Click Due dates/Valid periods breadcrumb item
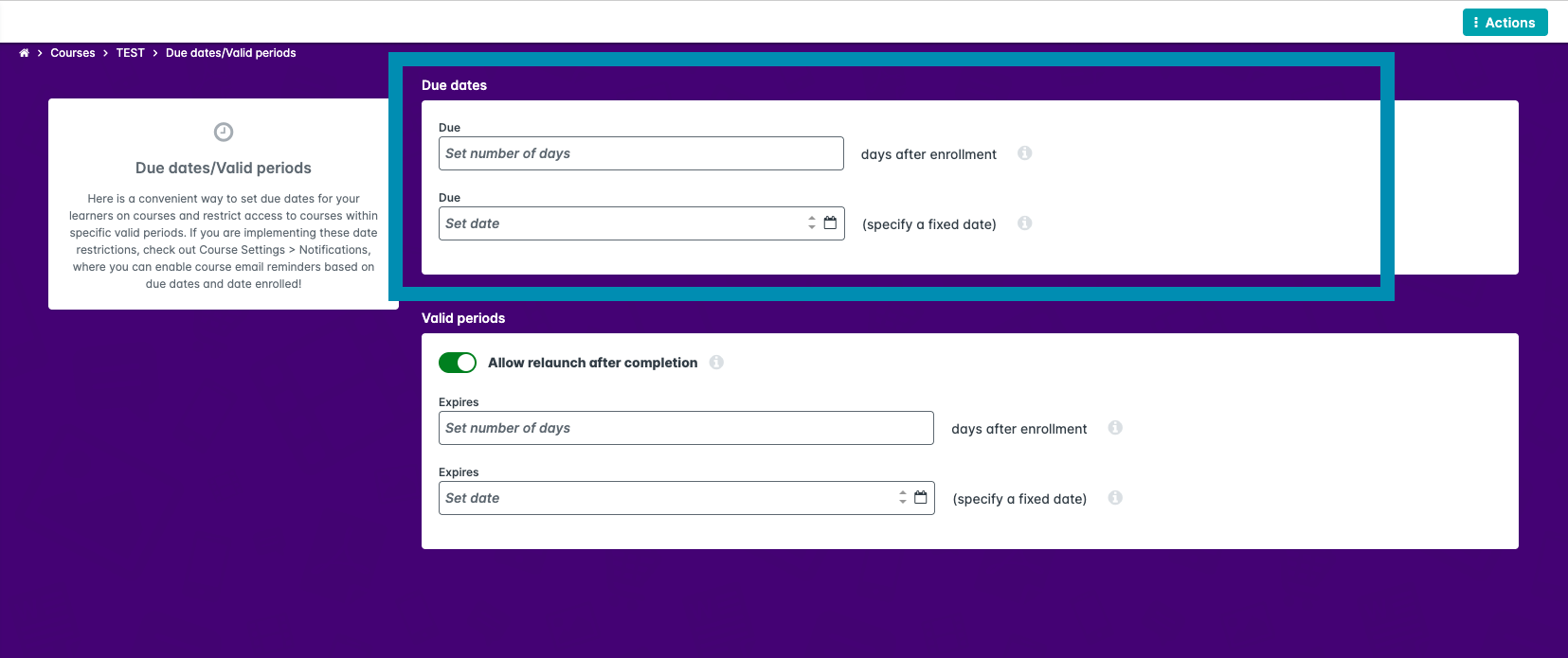The image size is (1568, 658). 231,53
